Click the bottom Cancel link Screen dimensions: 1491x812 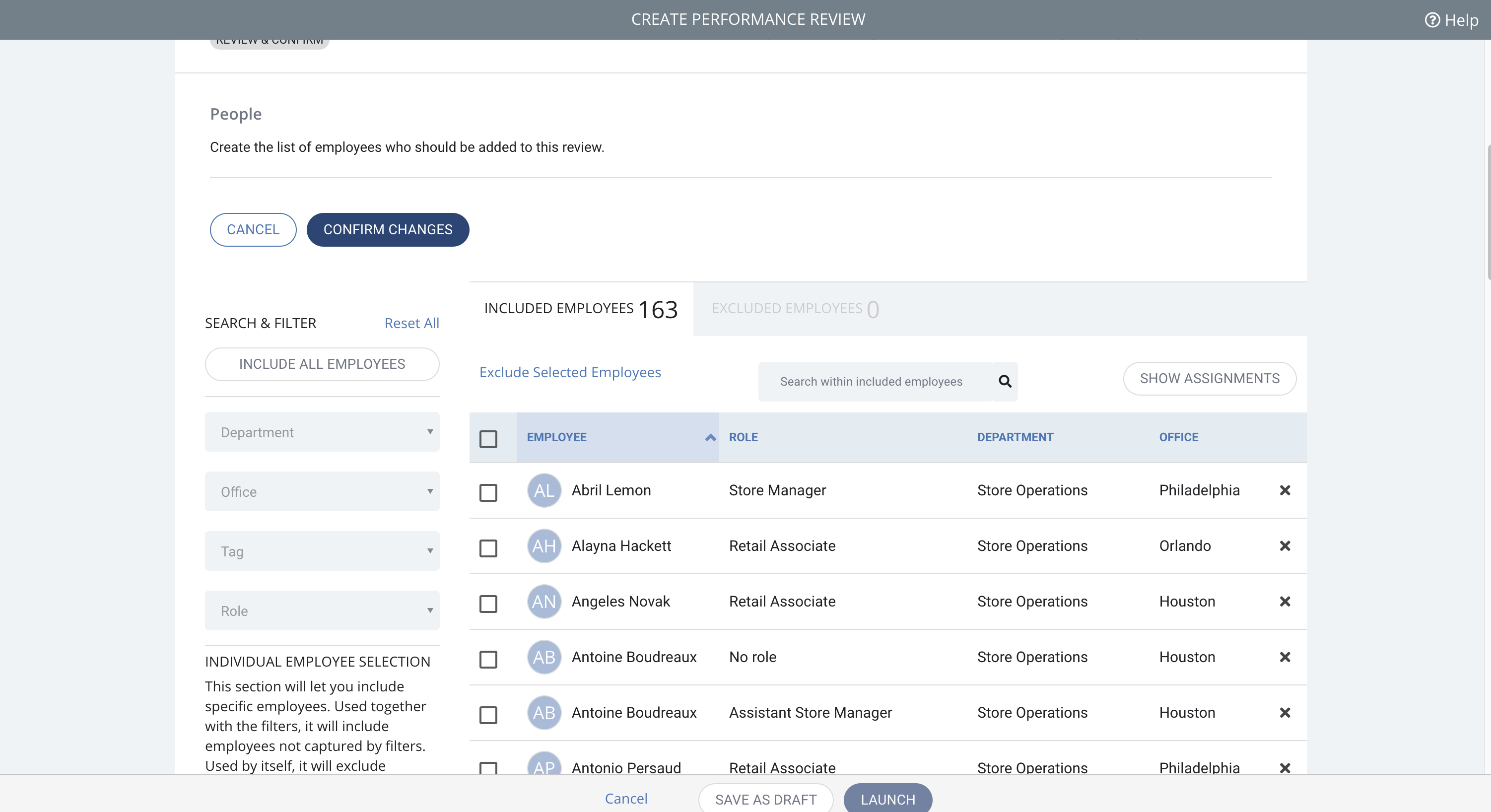626,799
